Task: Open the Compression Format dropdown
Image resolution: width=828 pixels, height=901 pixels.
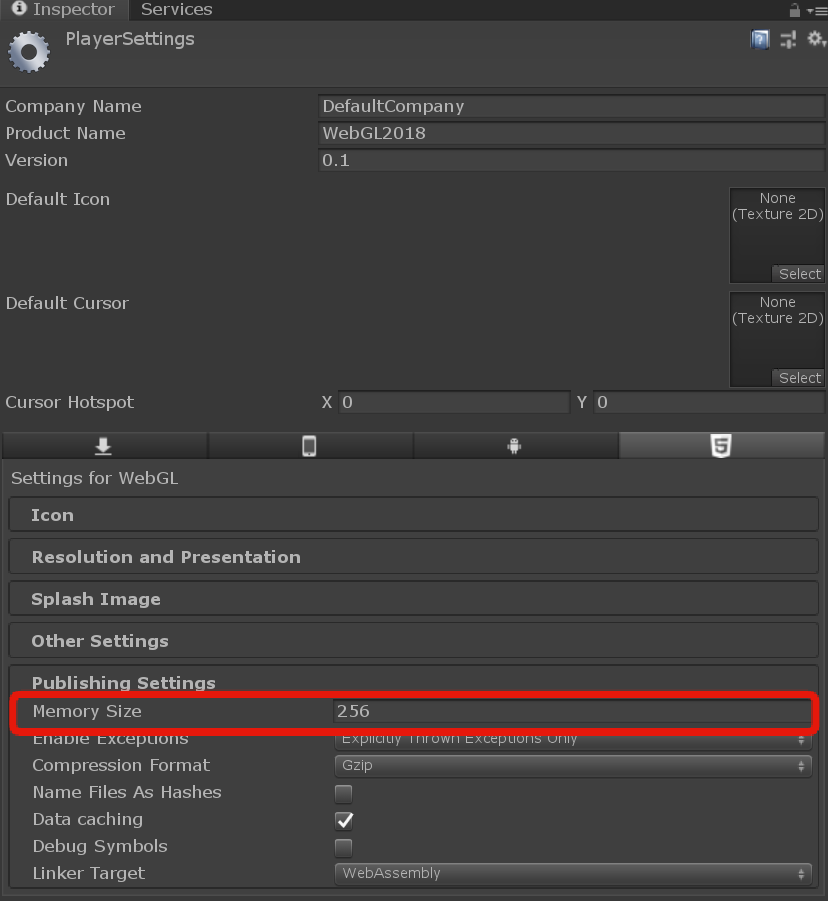Action: click(x=572, y=765)
